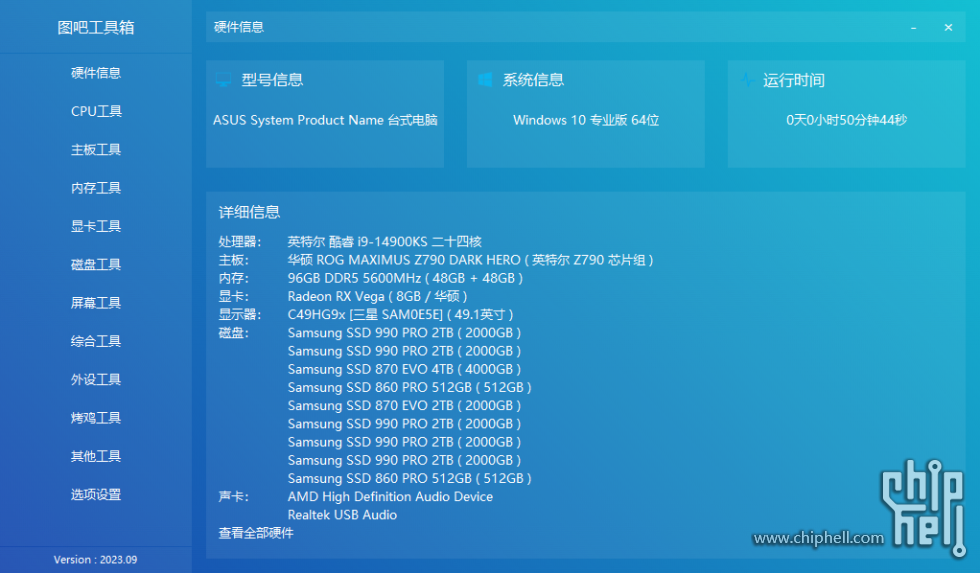
Task: Click the 详细信息 heading
Action: click(x=249, y=212)
